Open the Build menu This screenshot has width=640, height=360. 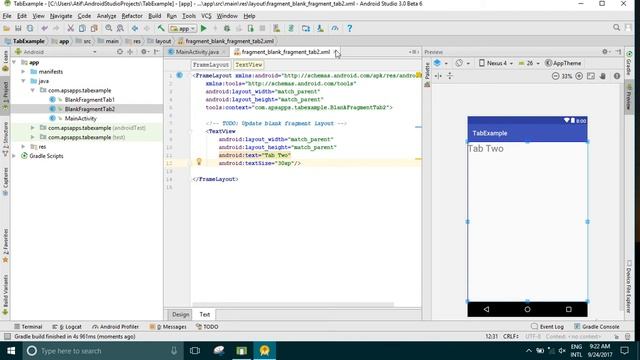(154, 16)
